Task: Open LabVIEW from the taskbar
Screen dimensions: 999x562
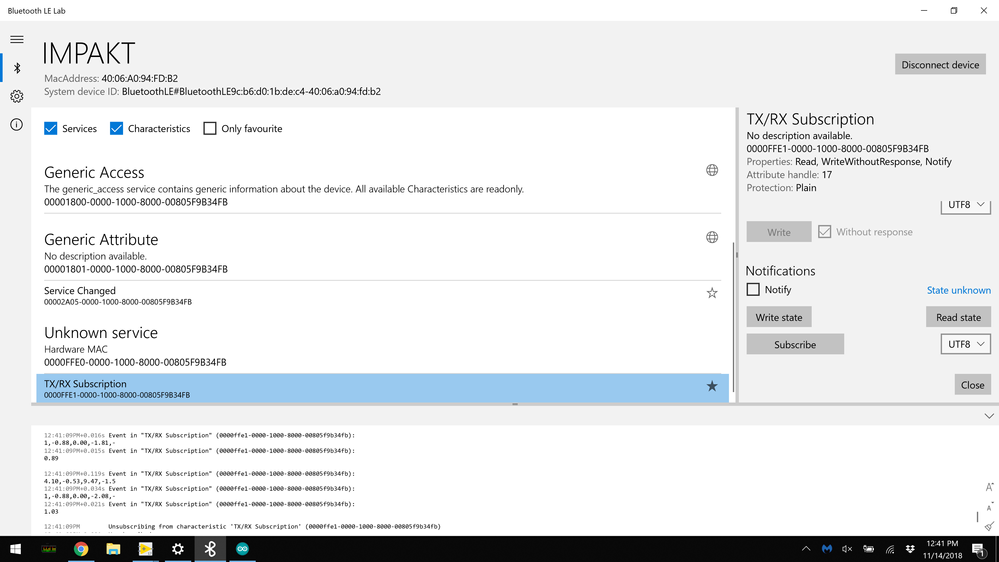Action: pyautogui.click(x=145, y=549)
